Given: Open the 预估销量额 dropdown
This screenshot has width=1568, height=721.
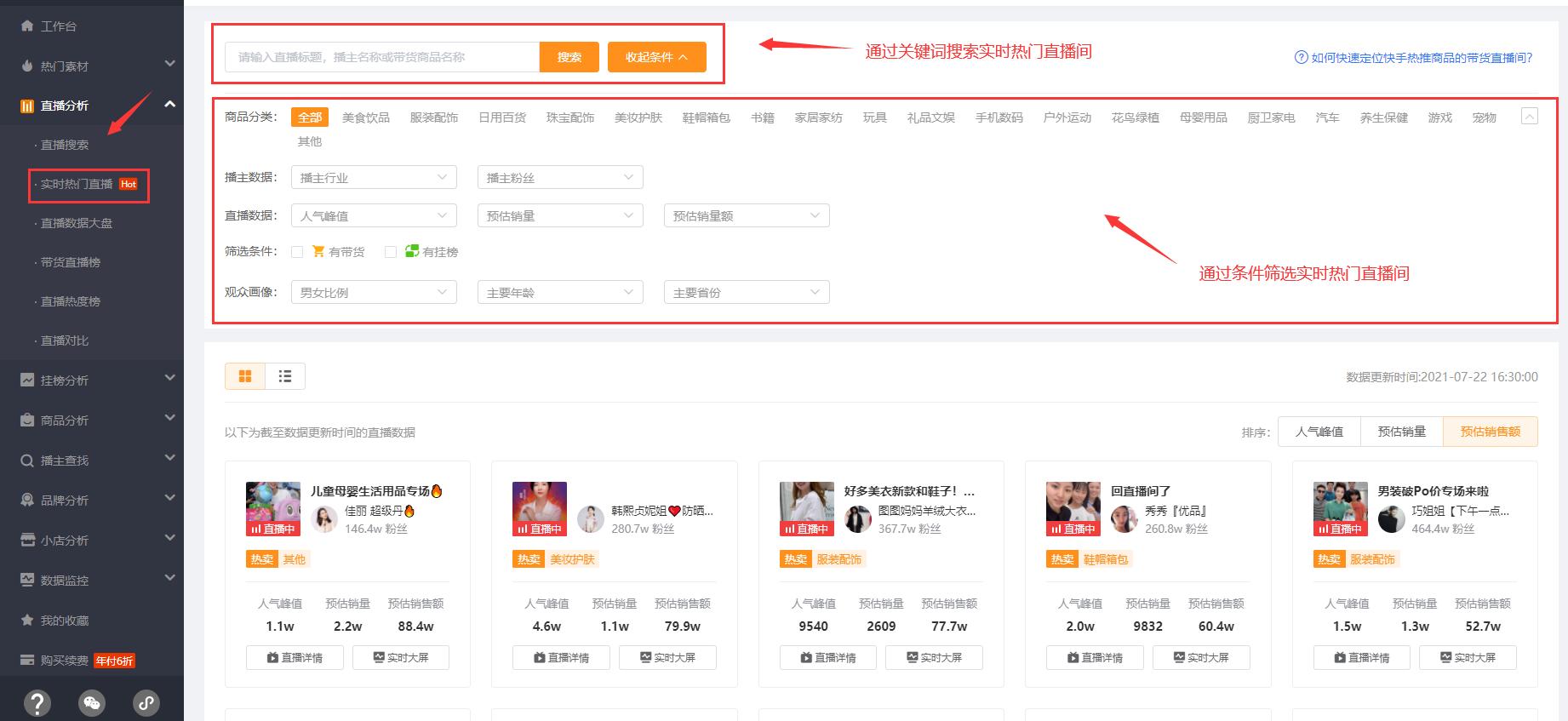Looking at the screenshot, I should (x=747, y=215).
